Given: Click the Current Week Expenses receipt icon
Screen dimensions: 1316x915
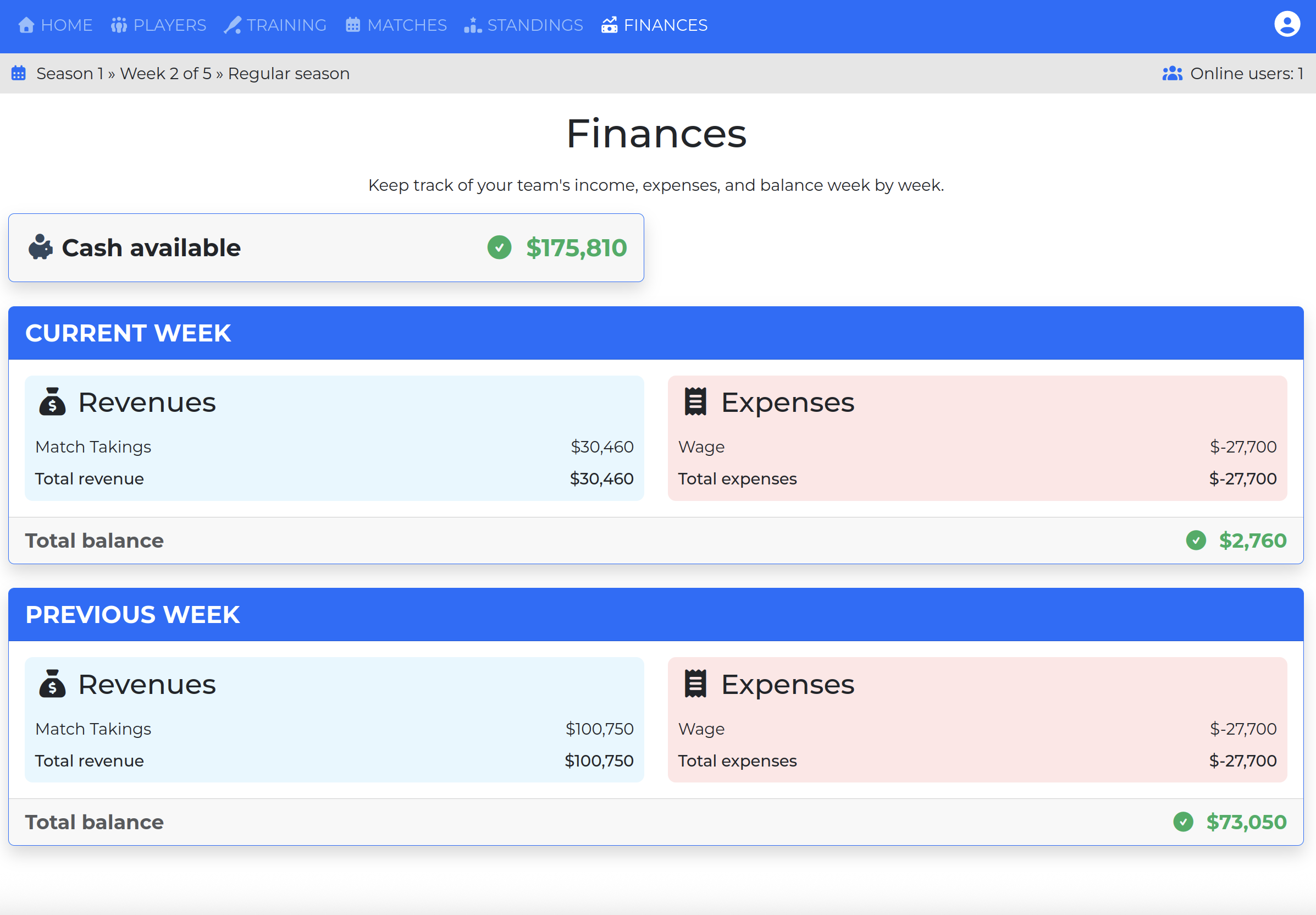Looking at the screenshot, I should point(695,401).
